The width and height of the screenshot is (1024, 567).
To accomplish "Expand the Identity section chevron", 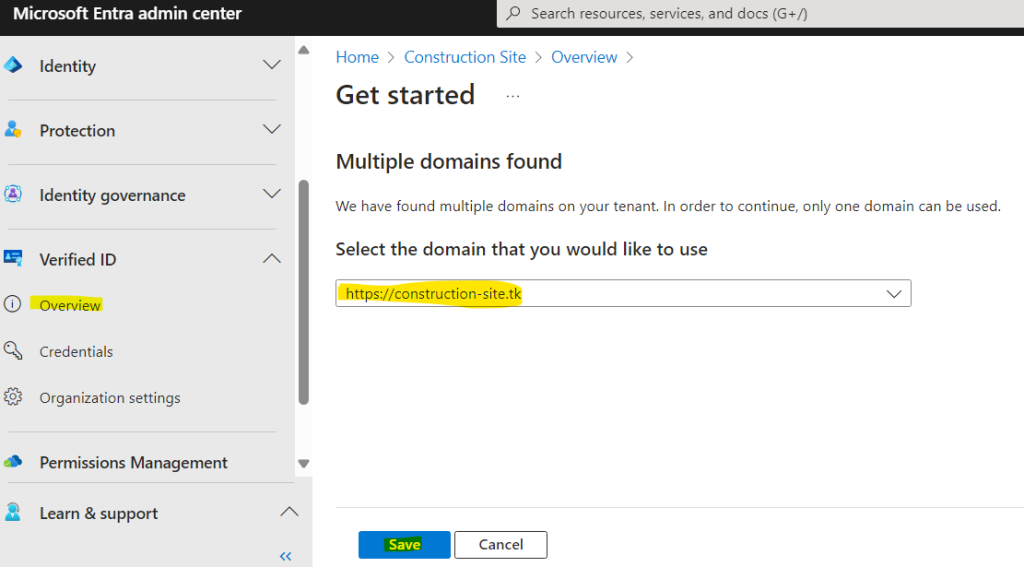I will click(272, 65).
